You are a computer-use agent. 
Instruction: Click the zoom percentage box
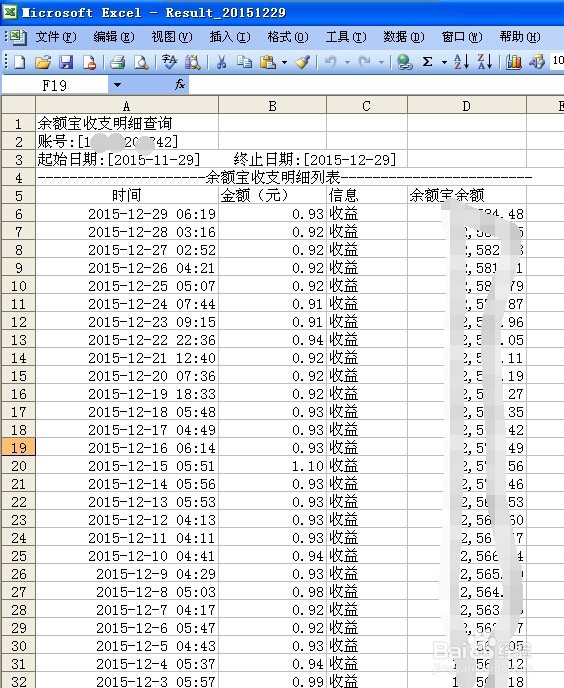(x=557, y=61)
